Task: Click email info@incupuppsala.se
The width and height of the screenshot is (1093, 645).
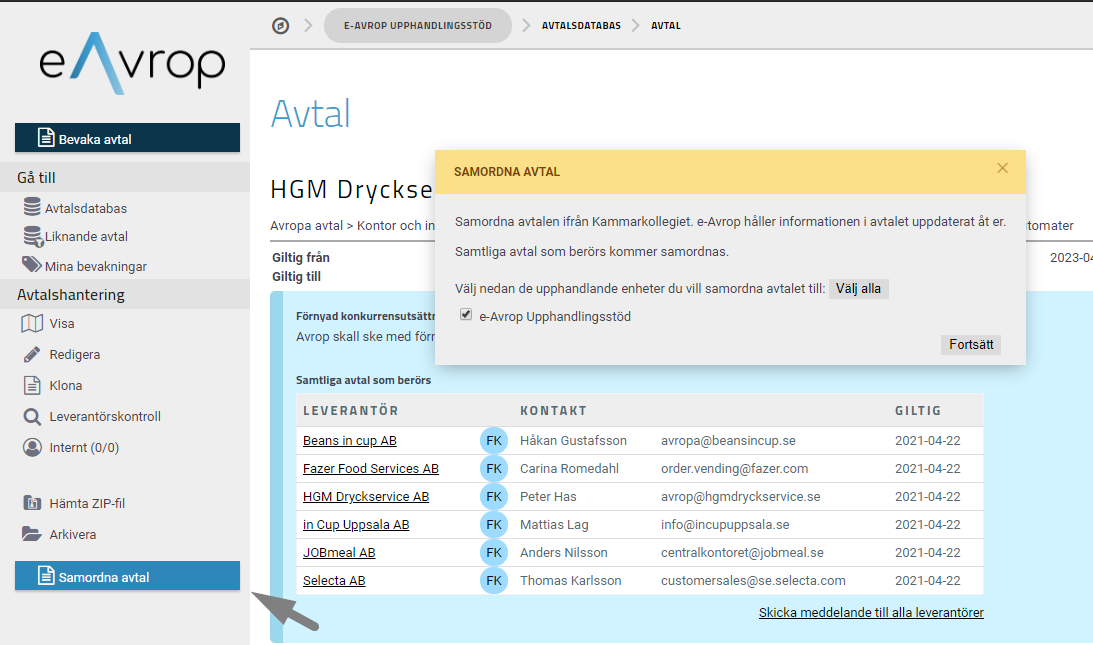Action: click(726, 524)
